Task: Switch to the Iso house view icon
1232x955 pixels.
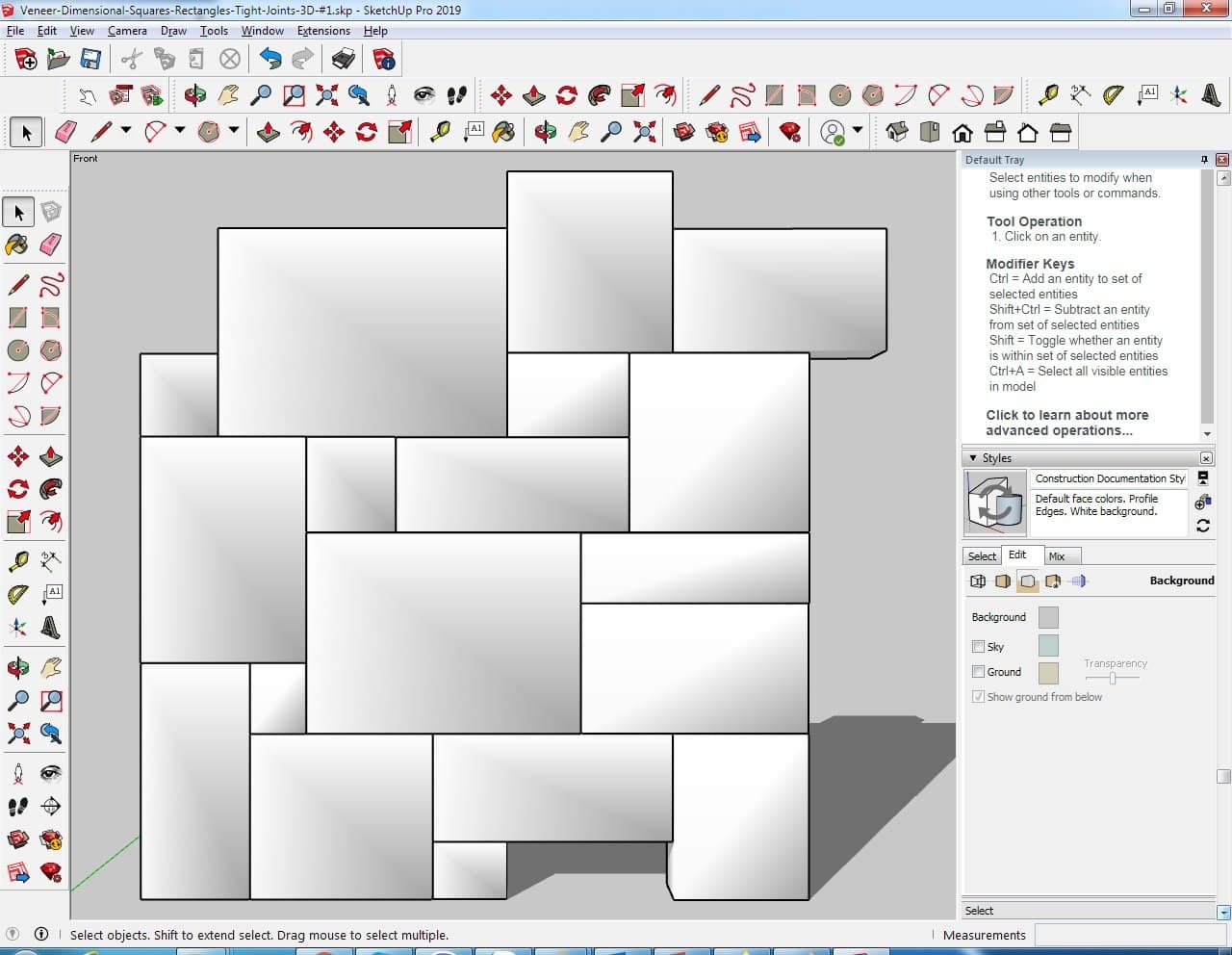Action: tap(897, 132)
